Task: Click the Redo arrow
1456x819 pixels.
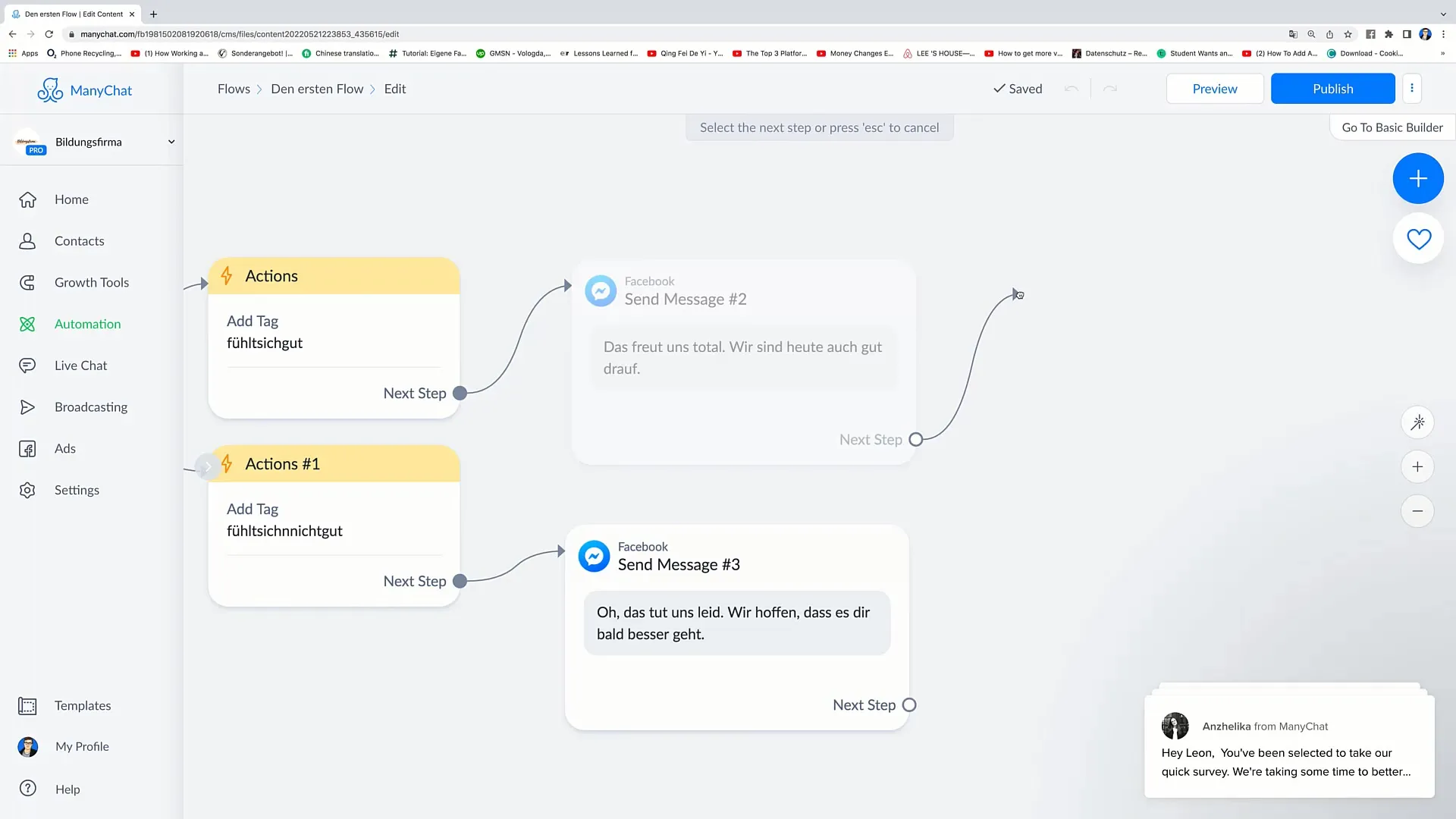Action: point(1110,89)
